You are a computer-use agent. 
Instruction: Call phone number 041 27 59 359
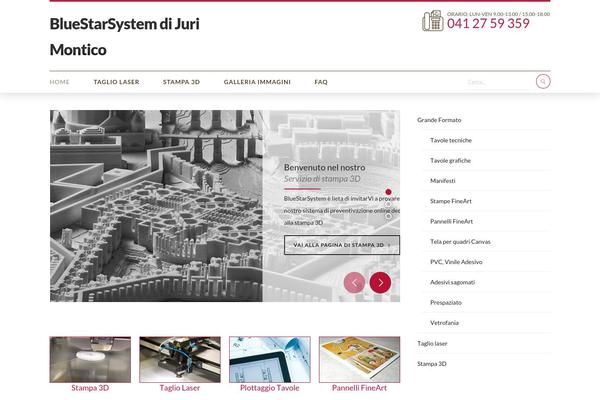click(x=488, y=24)
